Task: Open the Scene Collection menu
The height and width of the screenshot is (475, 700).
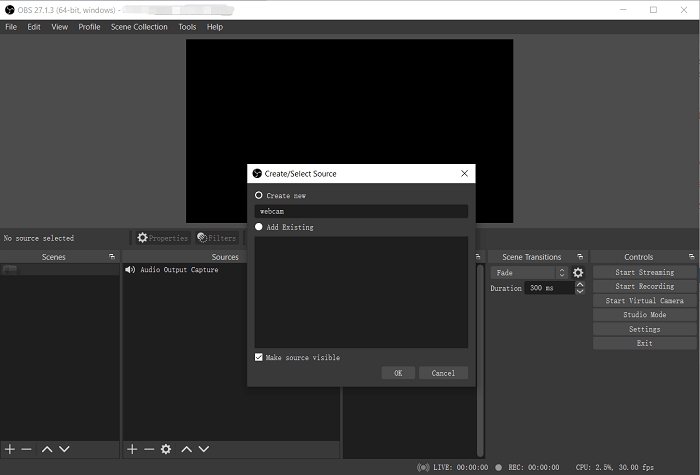Action: point(139,27)
